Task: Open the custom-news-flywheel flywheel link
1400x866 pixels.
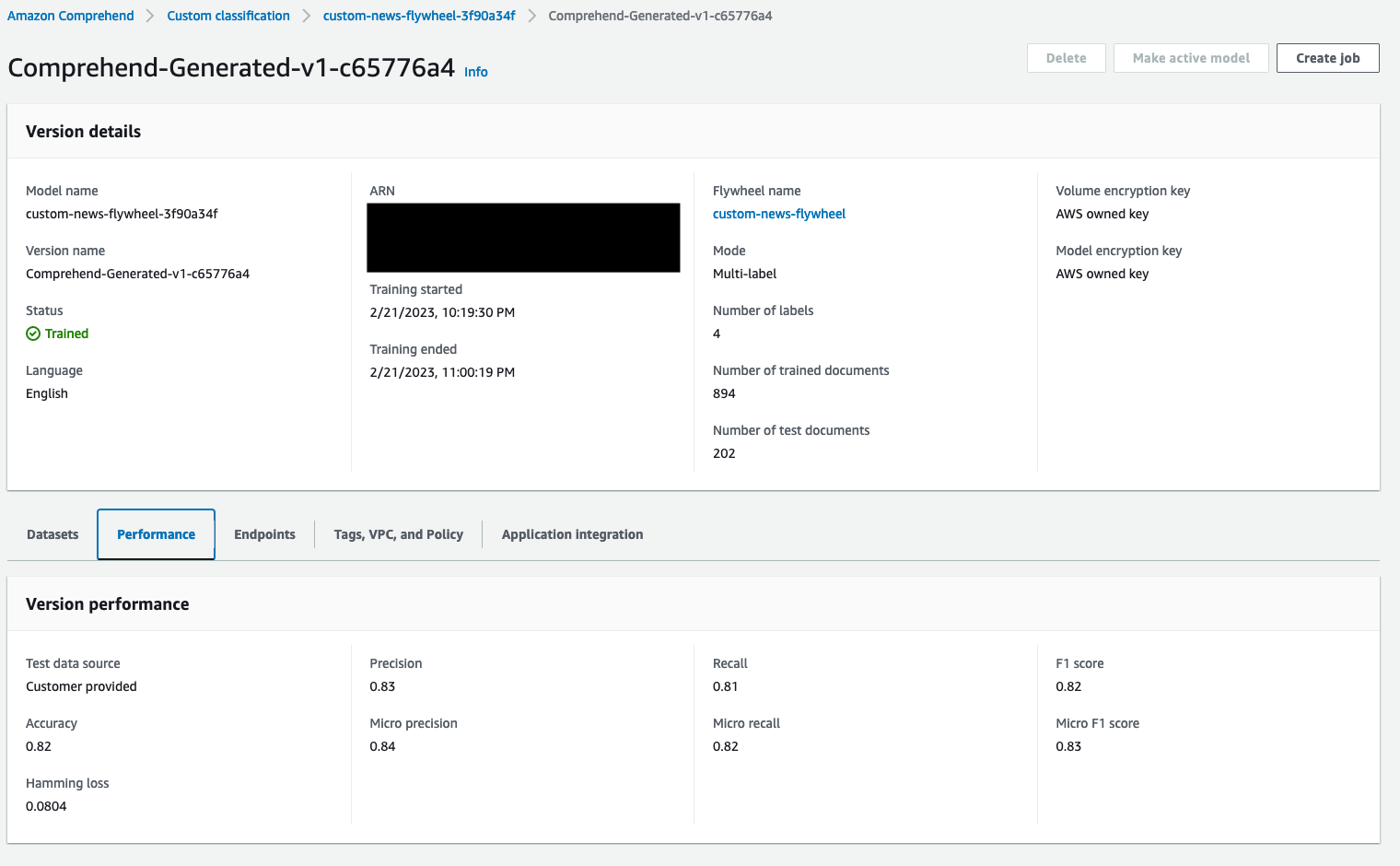Action: pos(778,213)
